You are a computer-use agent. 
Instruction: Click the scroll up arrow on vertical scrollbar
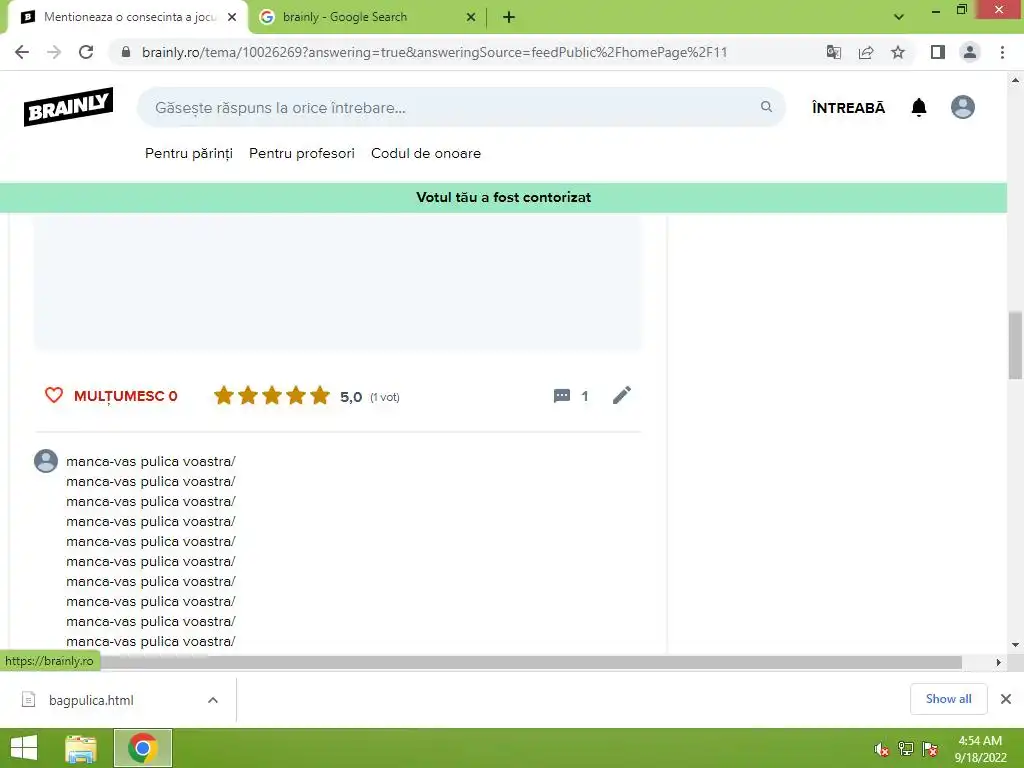(1015, 80)
